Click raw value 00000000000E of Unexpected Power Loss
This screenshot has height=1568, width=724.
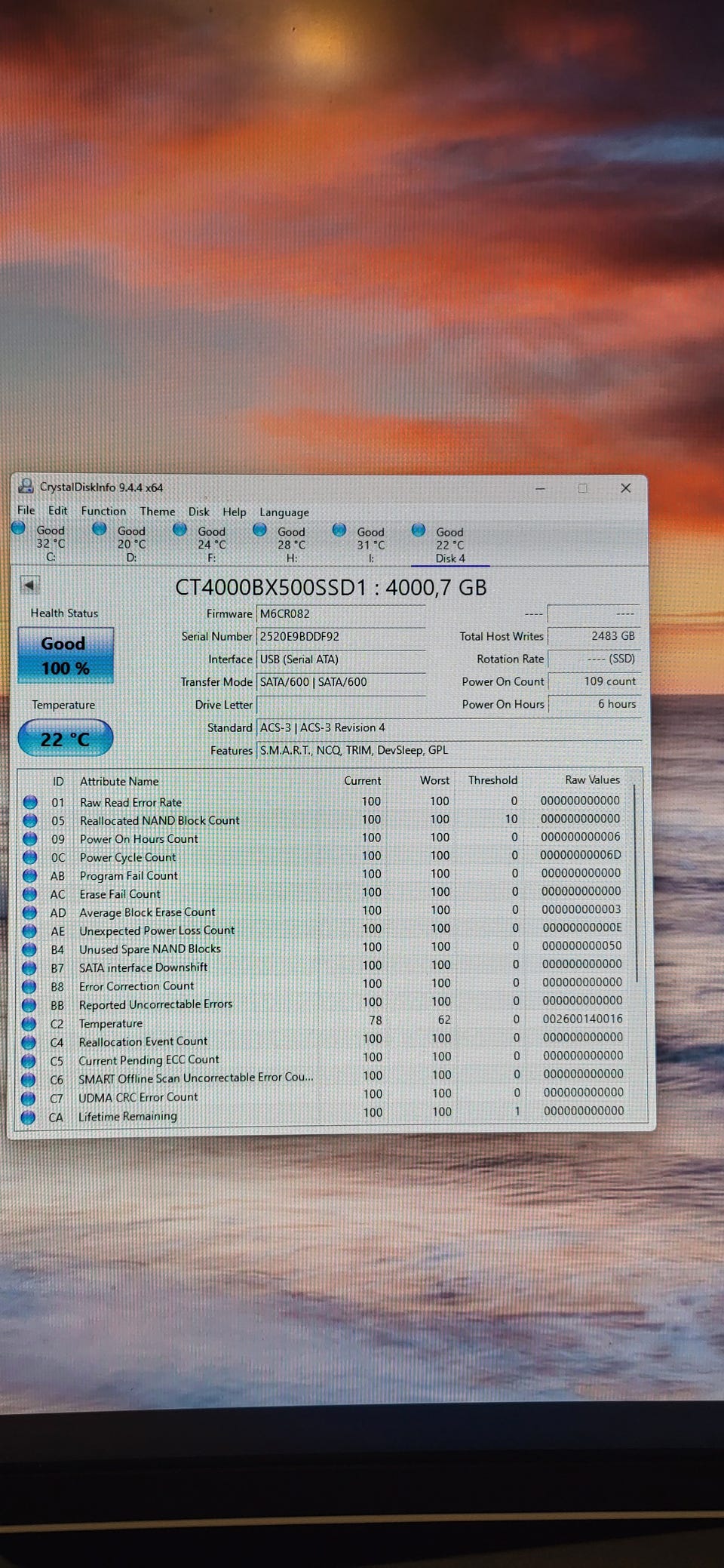[581, 927]
